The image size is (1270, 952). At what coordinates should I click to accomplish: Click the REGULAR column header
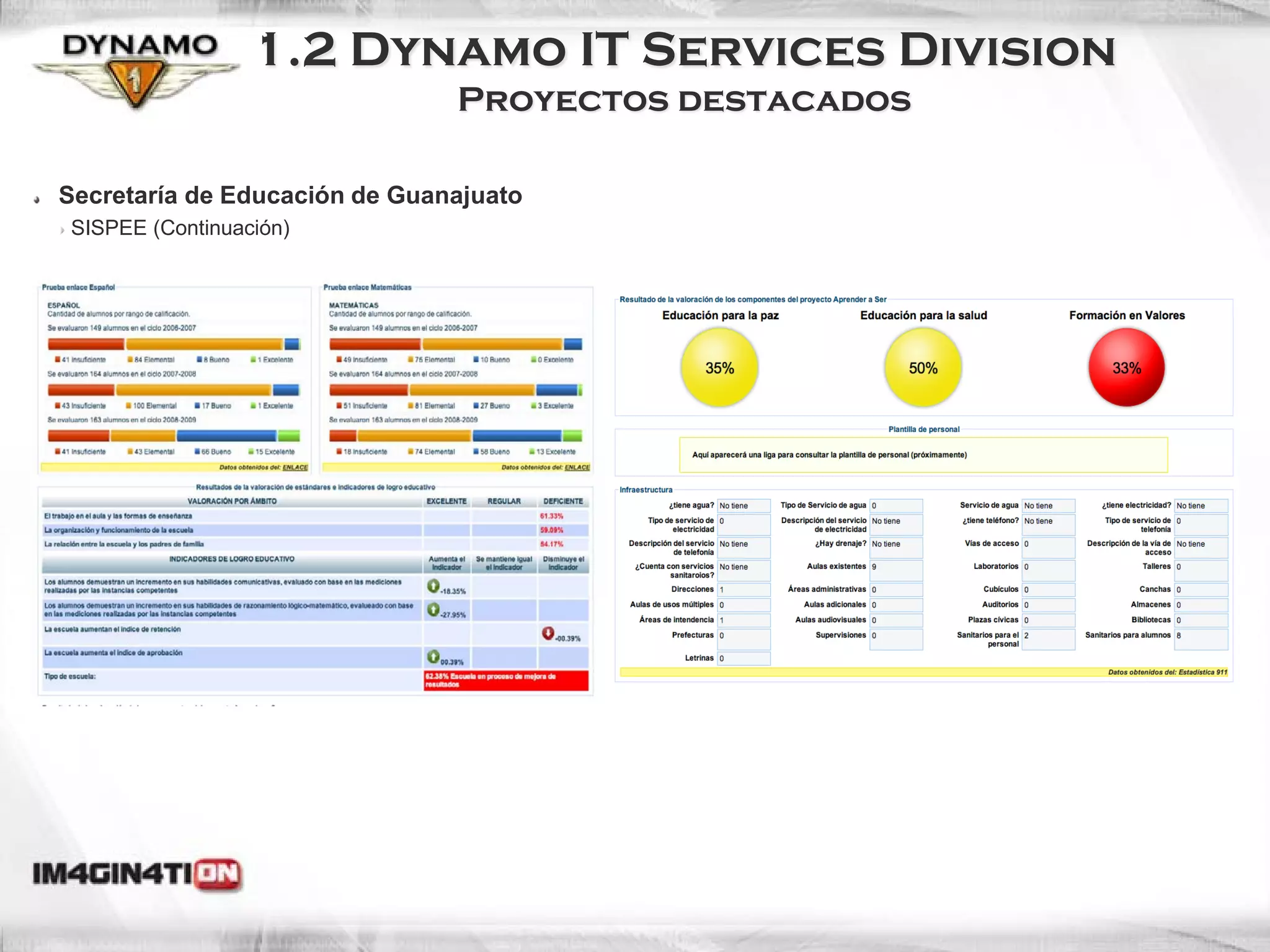(504, 501)
